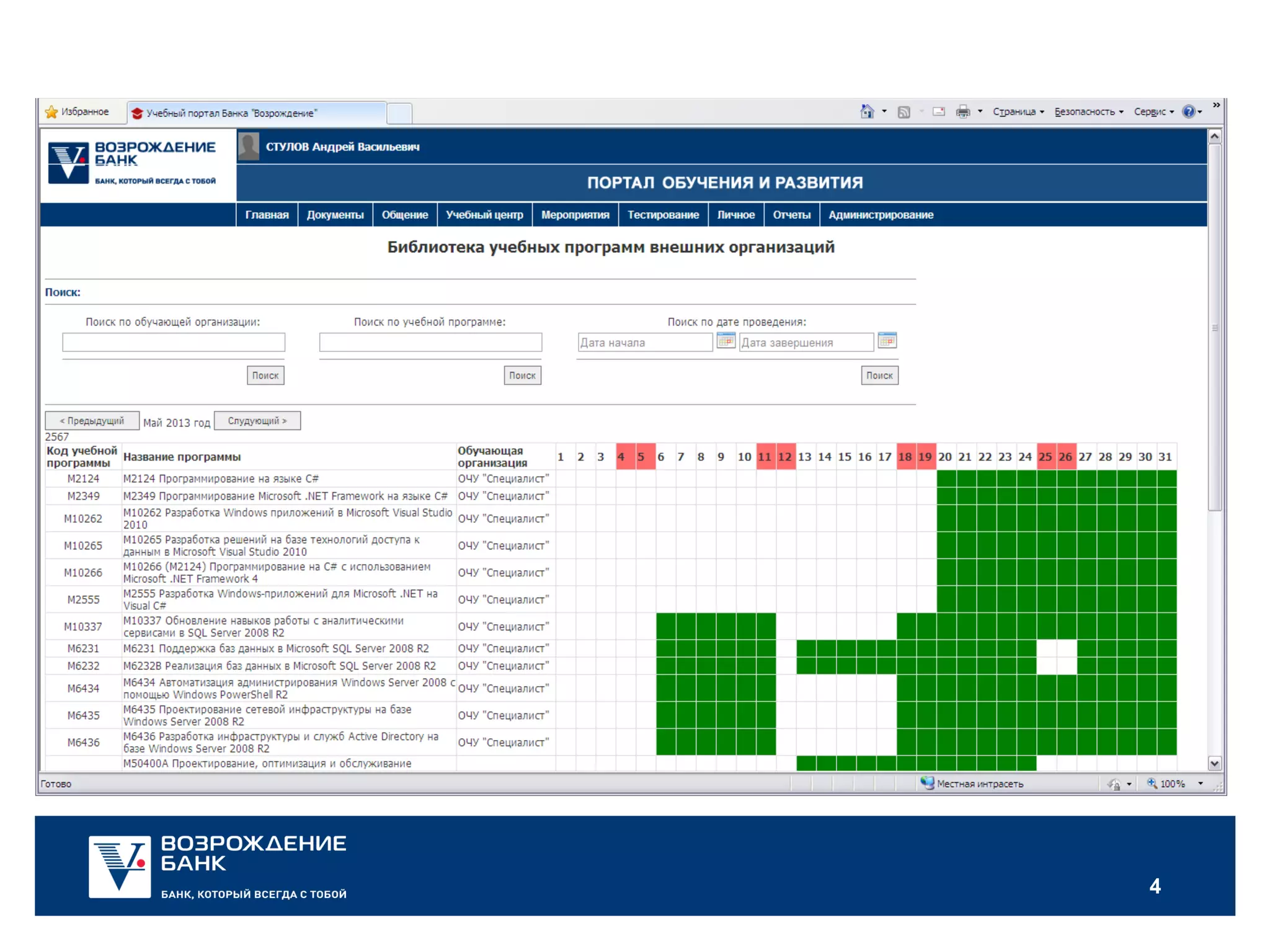Expand the Безопасность dropdown menu

pyautogui.click(x=1088, y=112)
